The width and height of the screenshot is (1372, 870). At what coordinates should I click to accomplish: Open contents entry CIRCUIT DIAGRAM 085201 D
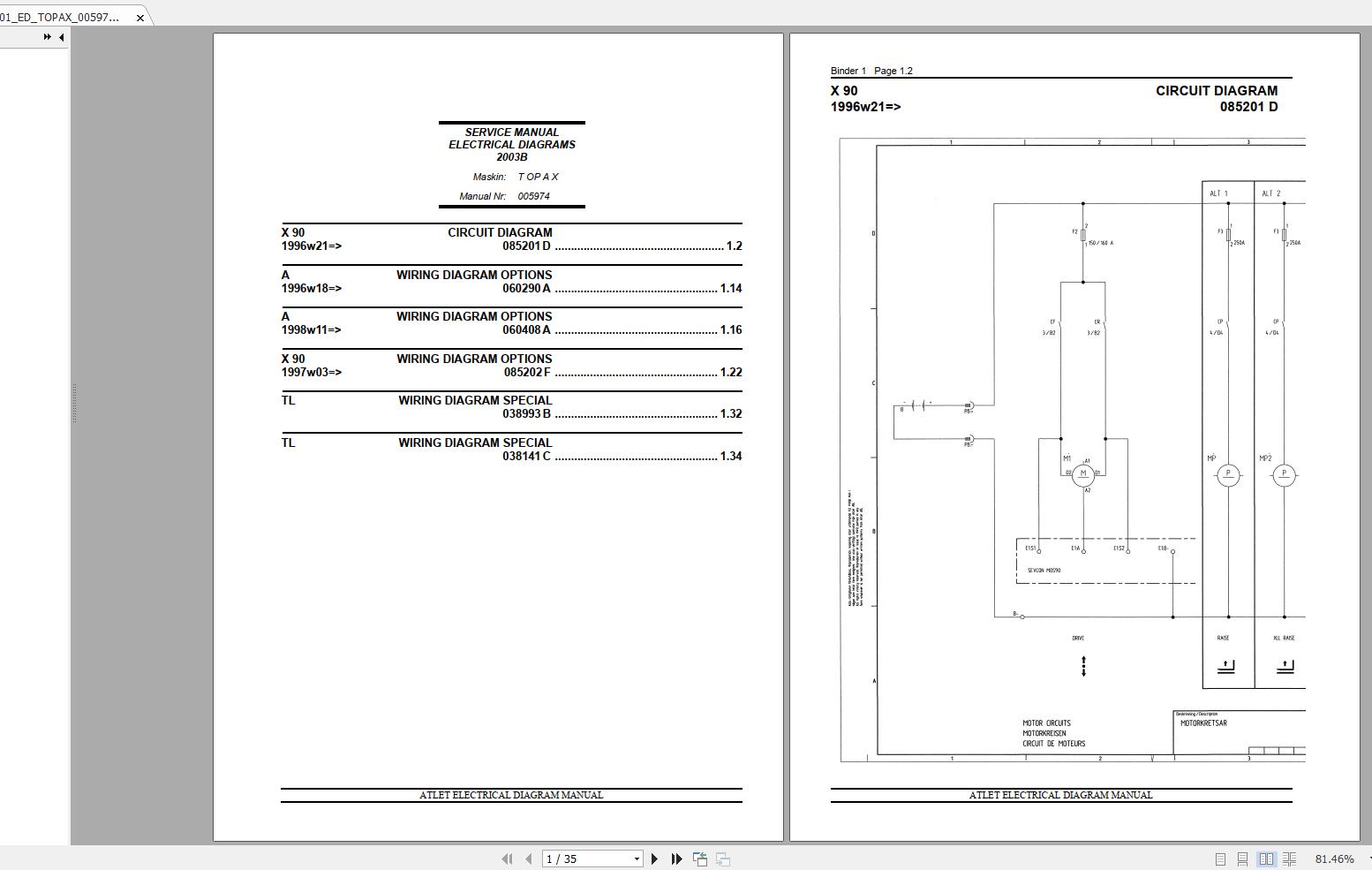click(x=511, y=239)
